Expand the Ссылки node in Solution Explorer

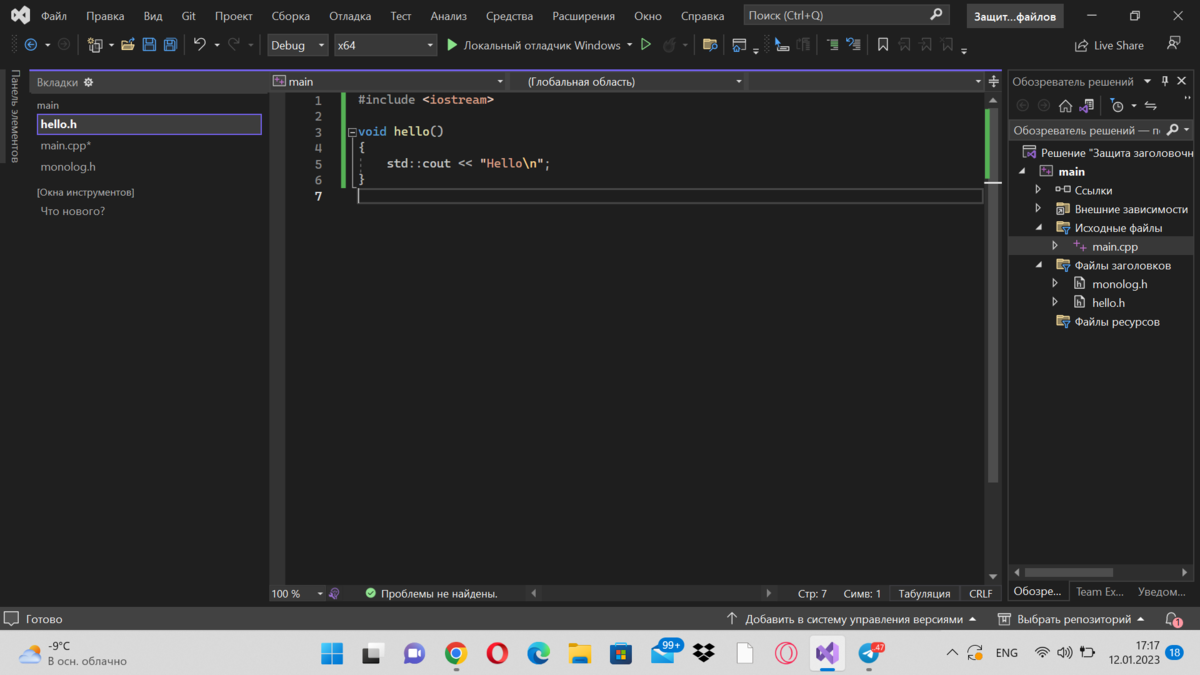coord(1038,190)
